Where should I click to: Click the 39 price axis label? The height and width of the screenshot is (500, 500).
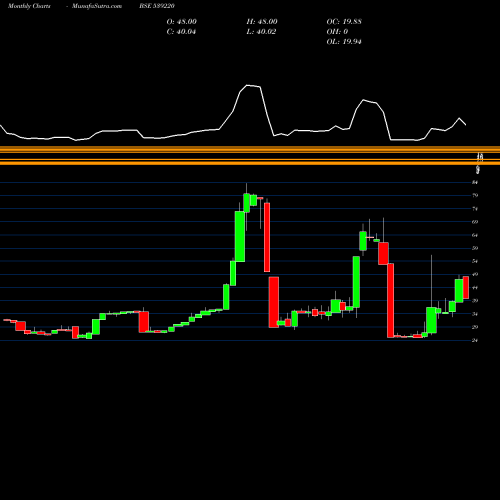(475, 301)
